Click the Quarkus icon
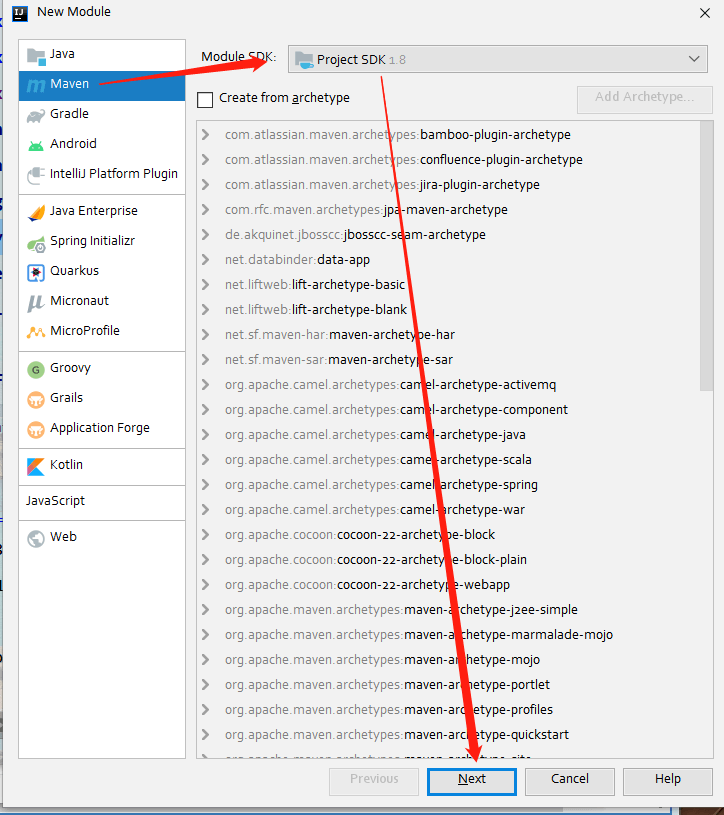The width and height of the screenshot is (724, 815). coord(36,272)
